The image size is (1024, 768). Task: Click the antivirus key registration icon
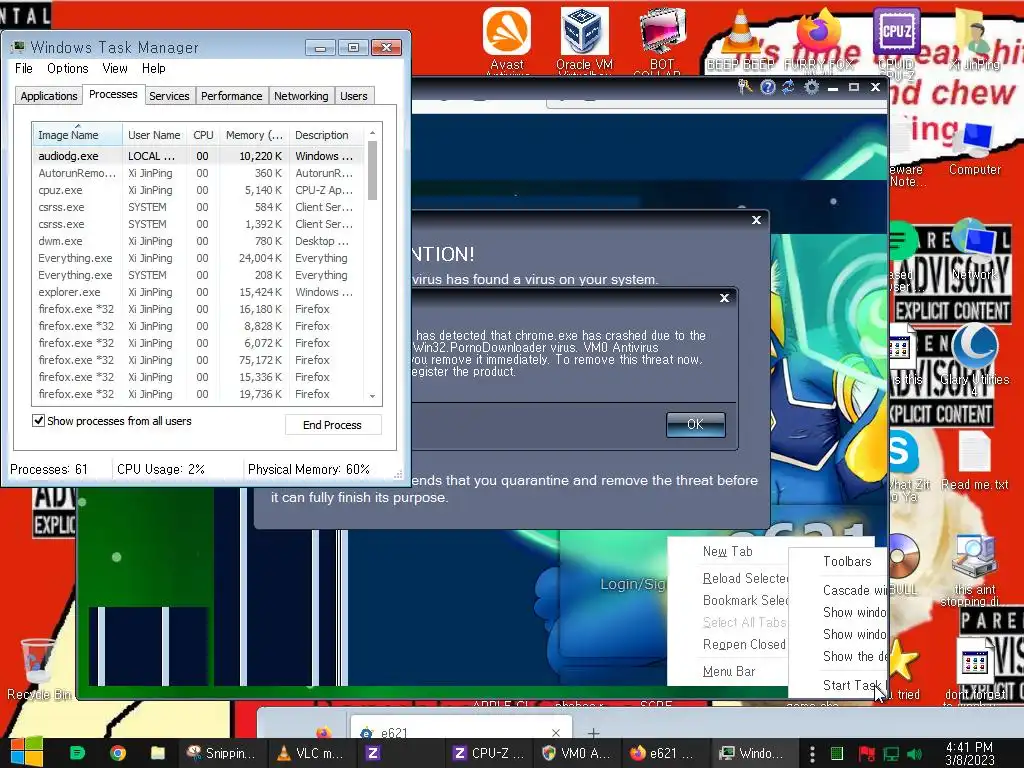click(x=744, y=87)
